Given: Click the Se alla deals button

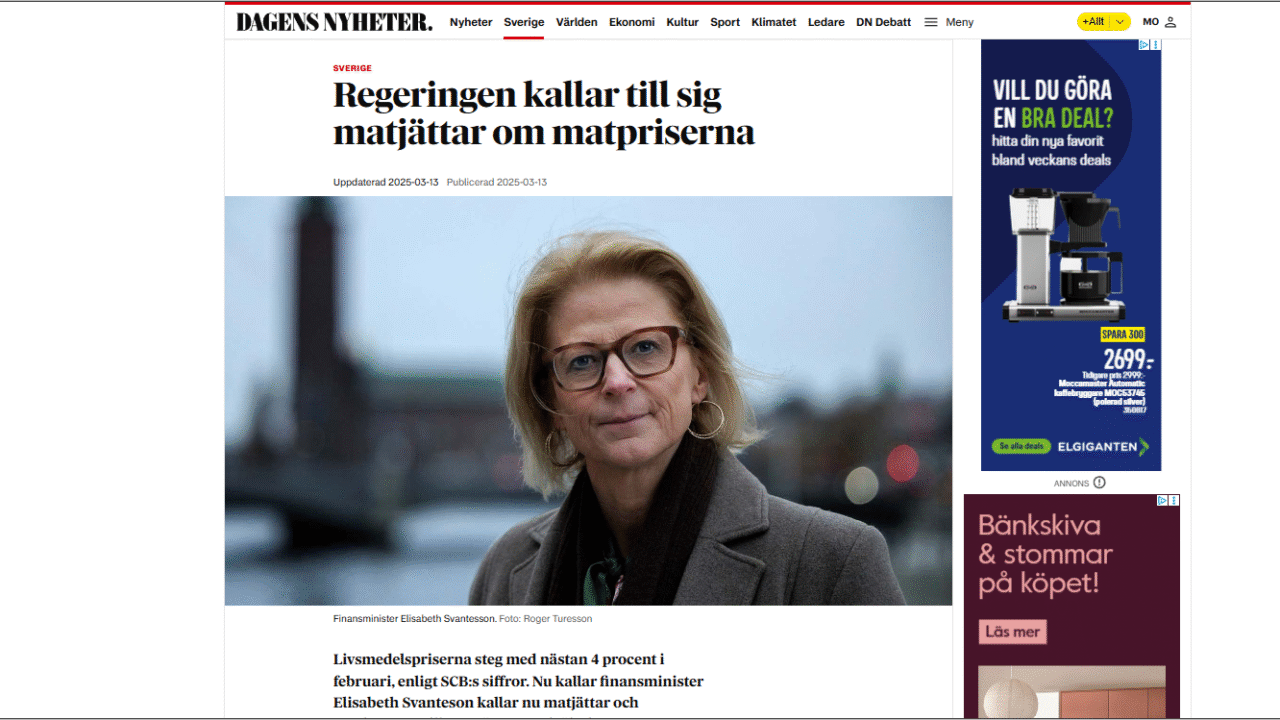Looking at the screenshot, I should point(1020,446).
